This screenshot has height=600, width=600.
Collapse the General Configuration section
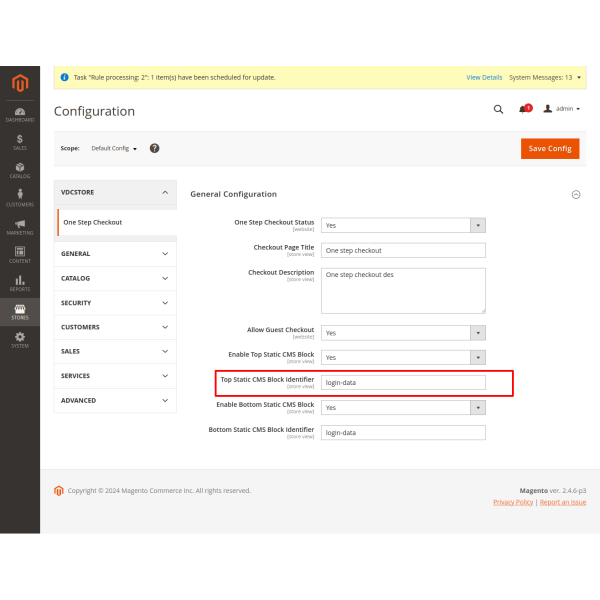[x=575, y=194]
